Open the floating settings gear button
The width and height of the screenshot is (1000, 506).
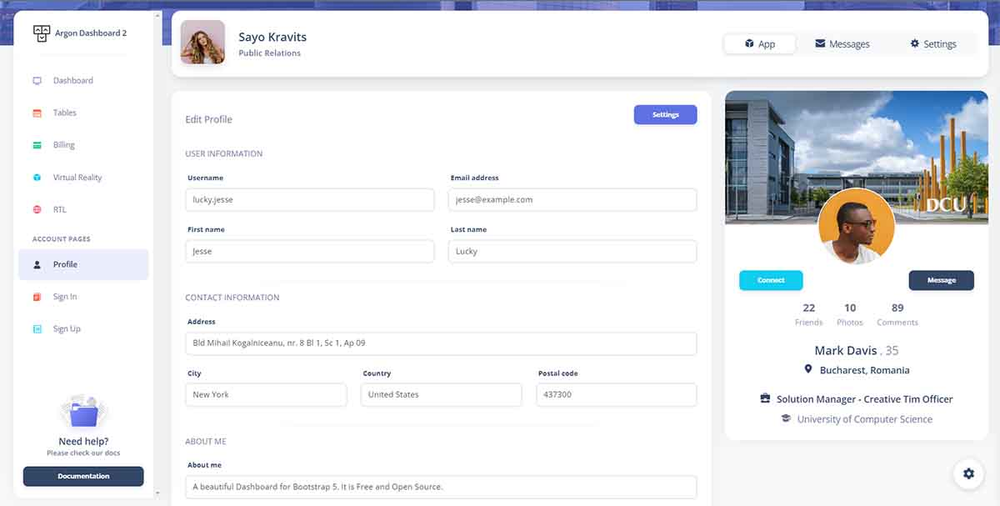[967, 474]
